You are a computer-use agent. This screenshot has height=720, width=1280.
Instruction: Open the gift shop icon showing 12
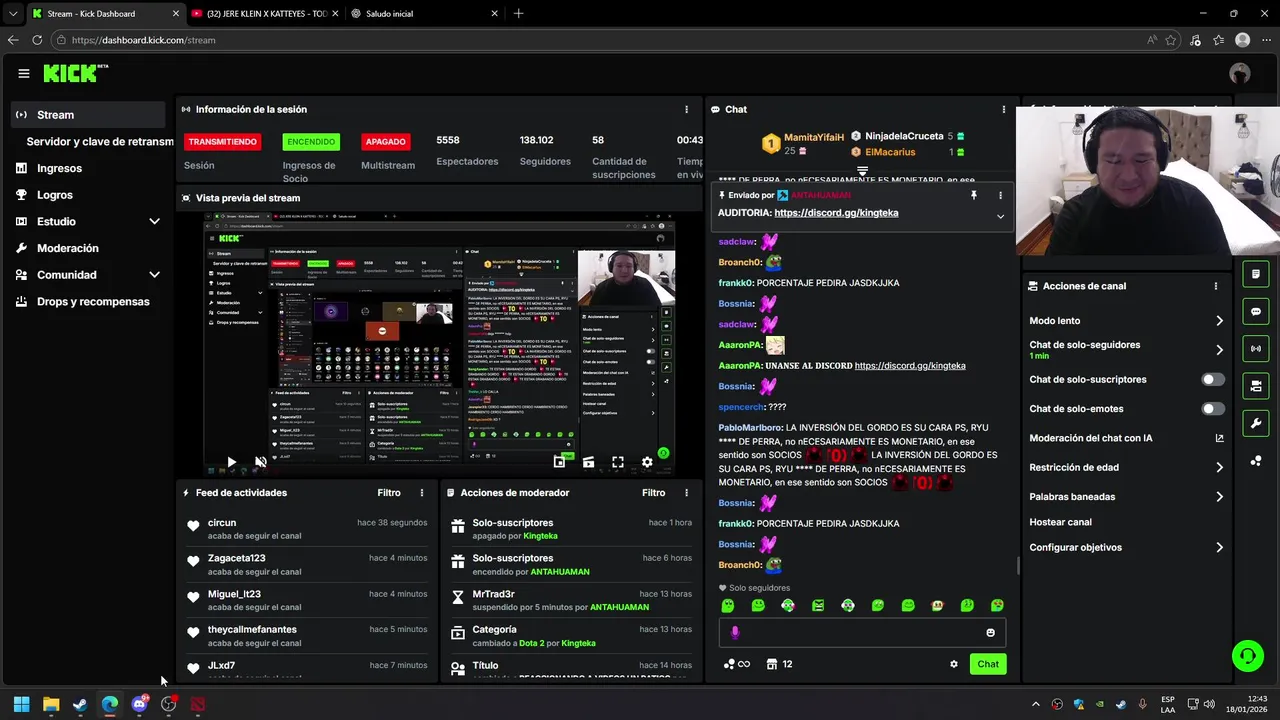pyautogui.click(x=779, y=664)
